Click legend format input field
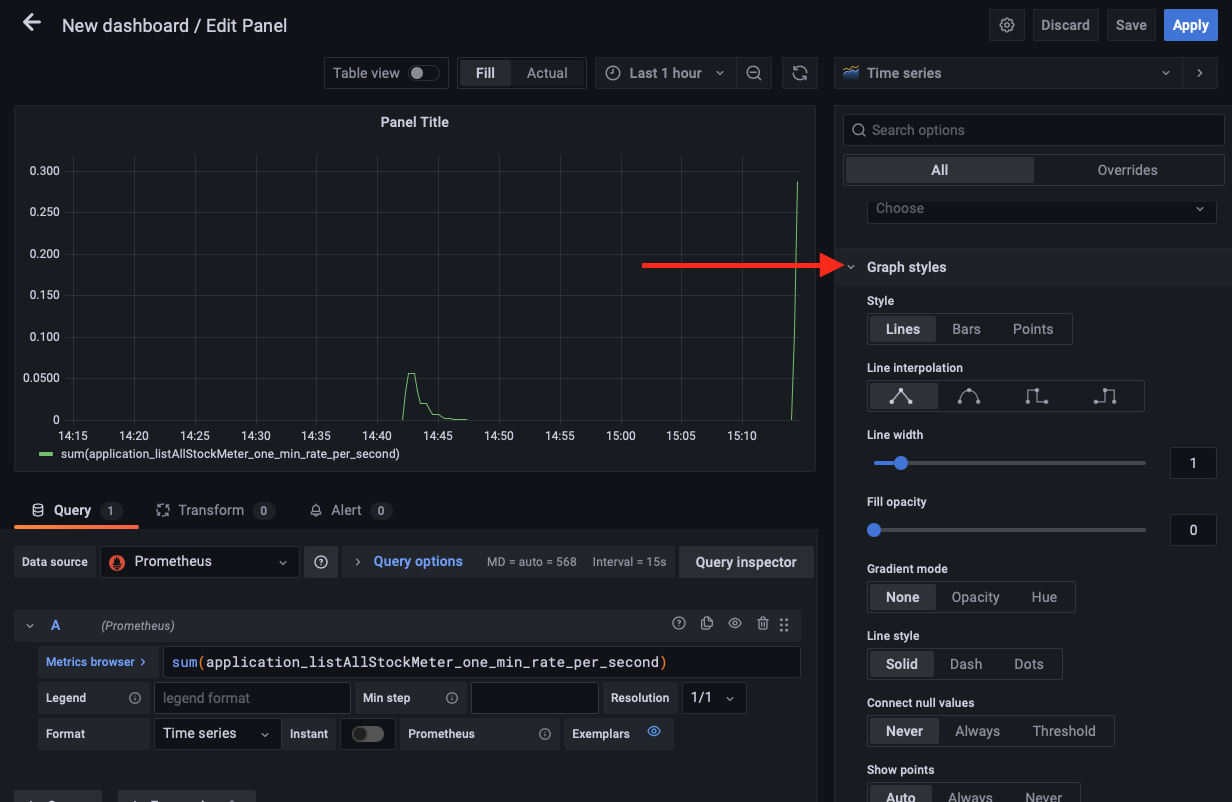1232x802 pixels. pos(252,698)
